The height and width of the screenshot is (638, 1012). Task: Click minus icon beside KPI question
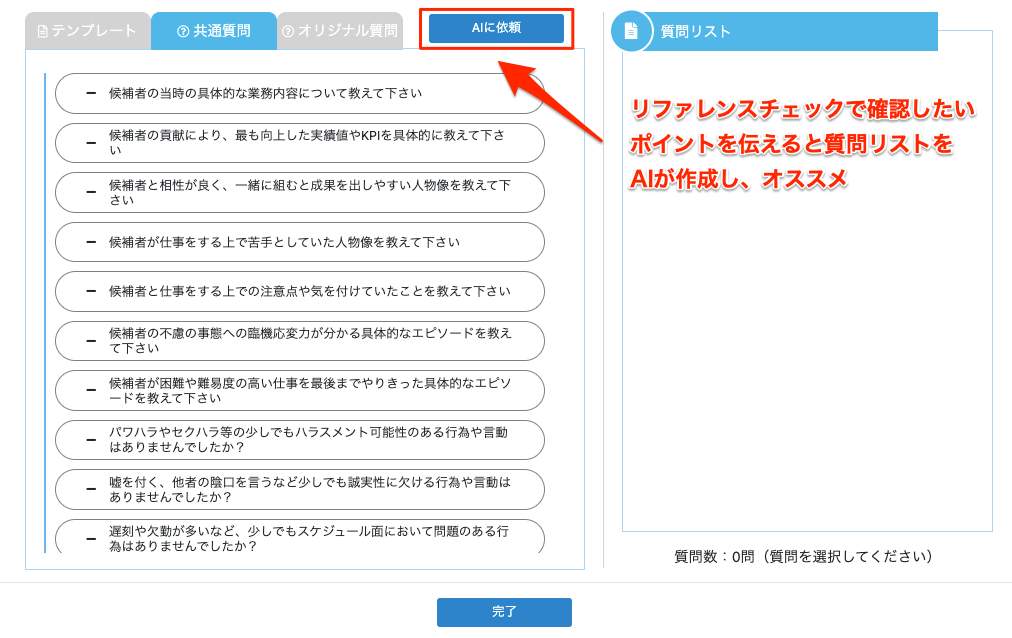91,143
